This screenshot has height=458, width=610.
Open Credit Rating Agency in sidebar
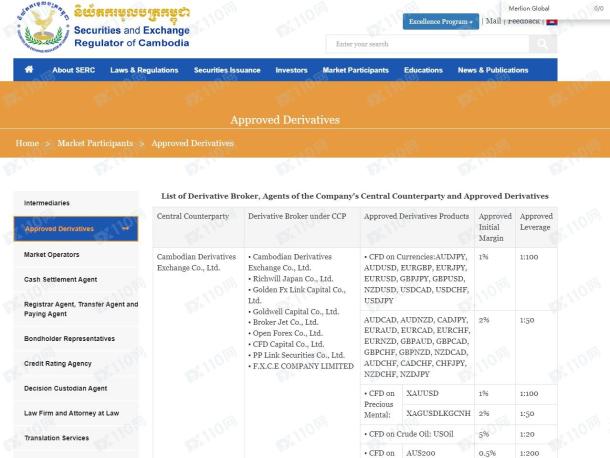(x=76, y=363)
